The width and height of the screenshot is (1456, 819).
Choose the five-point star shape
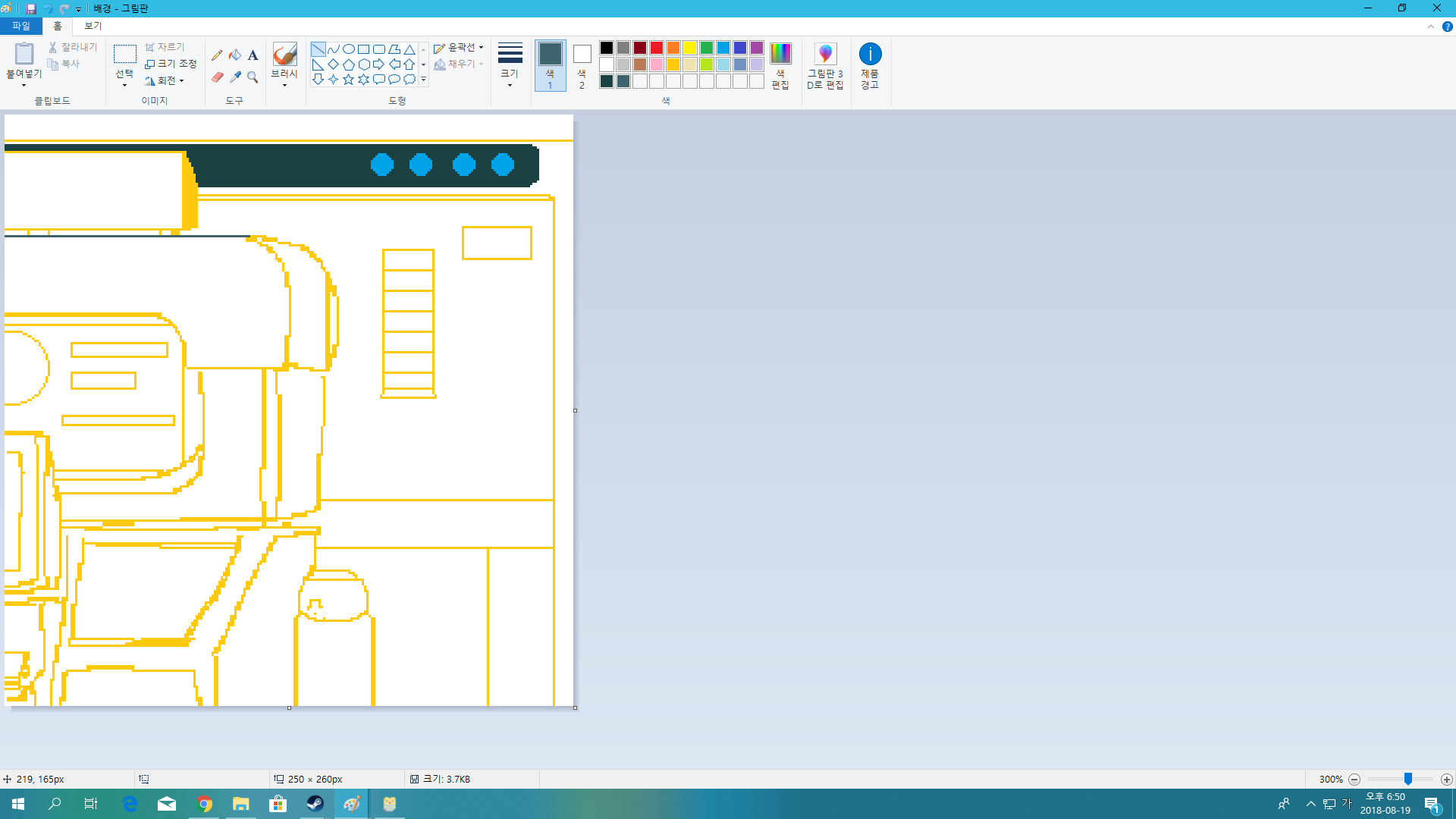coord(349,80)
